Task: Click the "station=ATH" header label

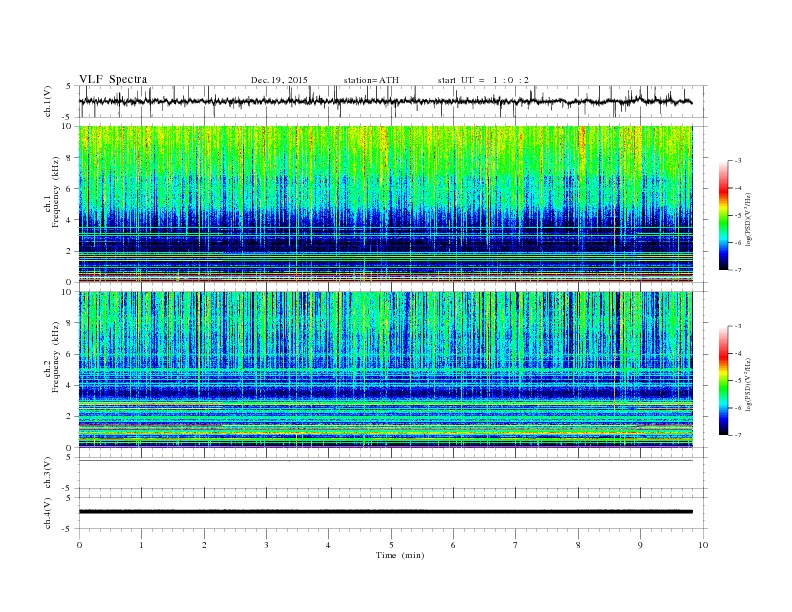Action: point(371,80)
